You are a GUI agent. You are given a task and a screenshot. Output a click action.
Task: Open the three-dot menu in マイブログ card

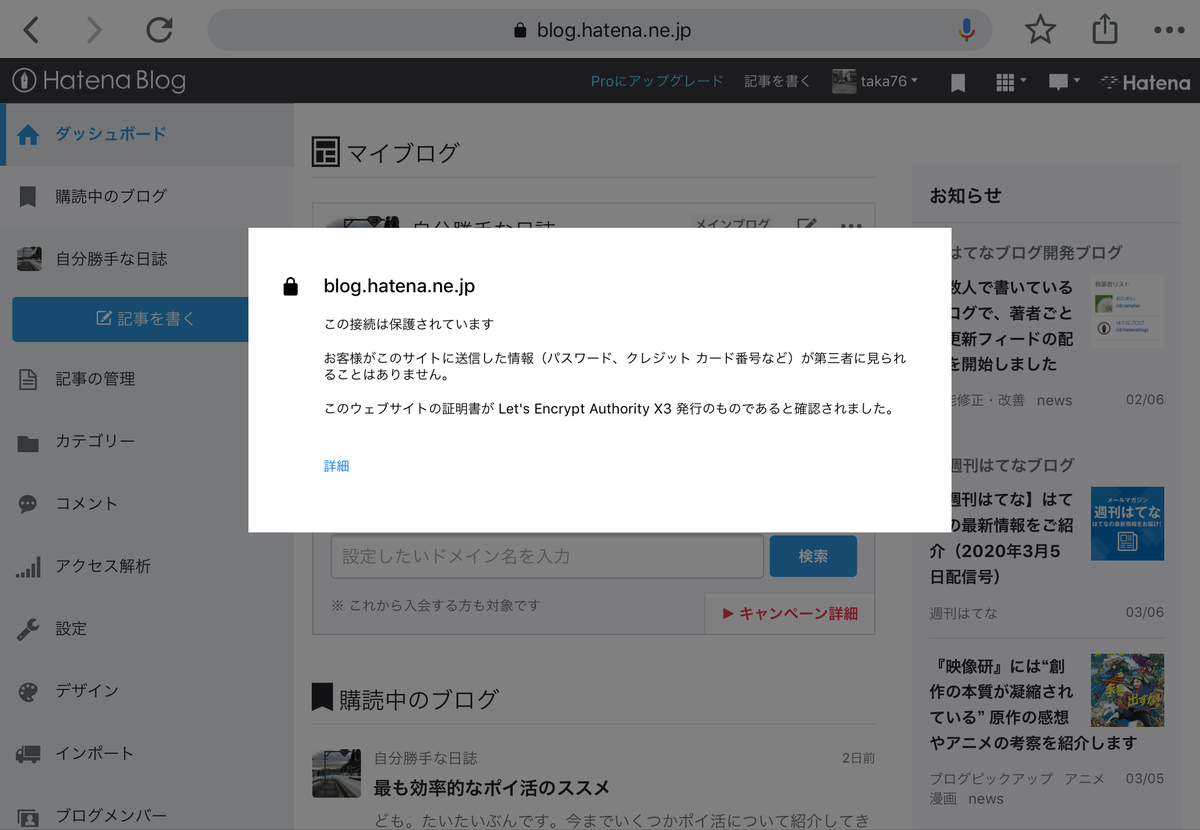[851, 227]
